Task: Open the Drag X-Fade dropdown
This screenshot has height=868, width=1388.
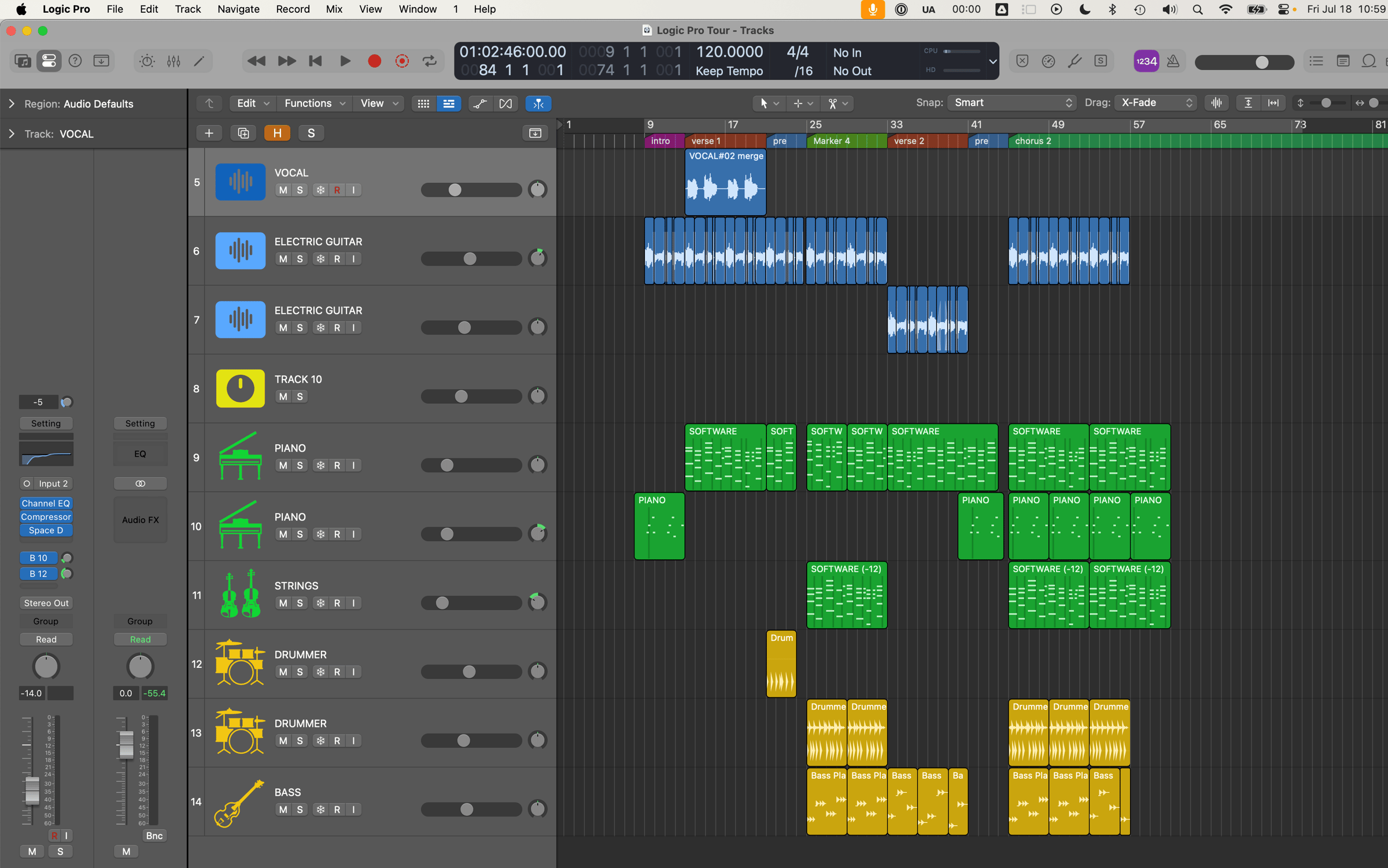Action: pyautogui.click(x=1155, y=103)
